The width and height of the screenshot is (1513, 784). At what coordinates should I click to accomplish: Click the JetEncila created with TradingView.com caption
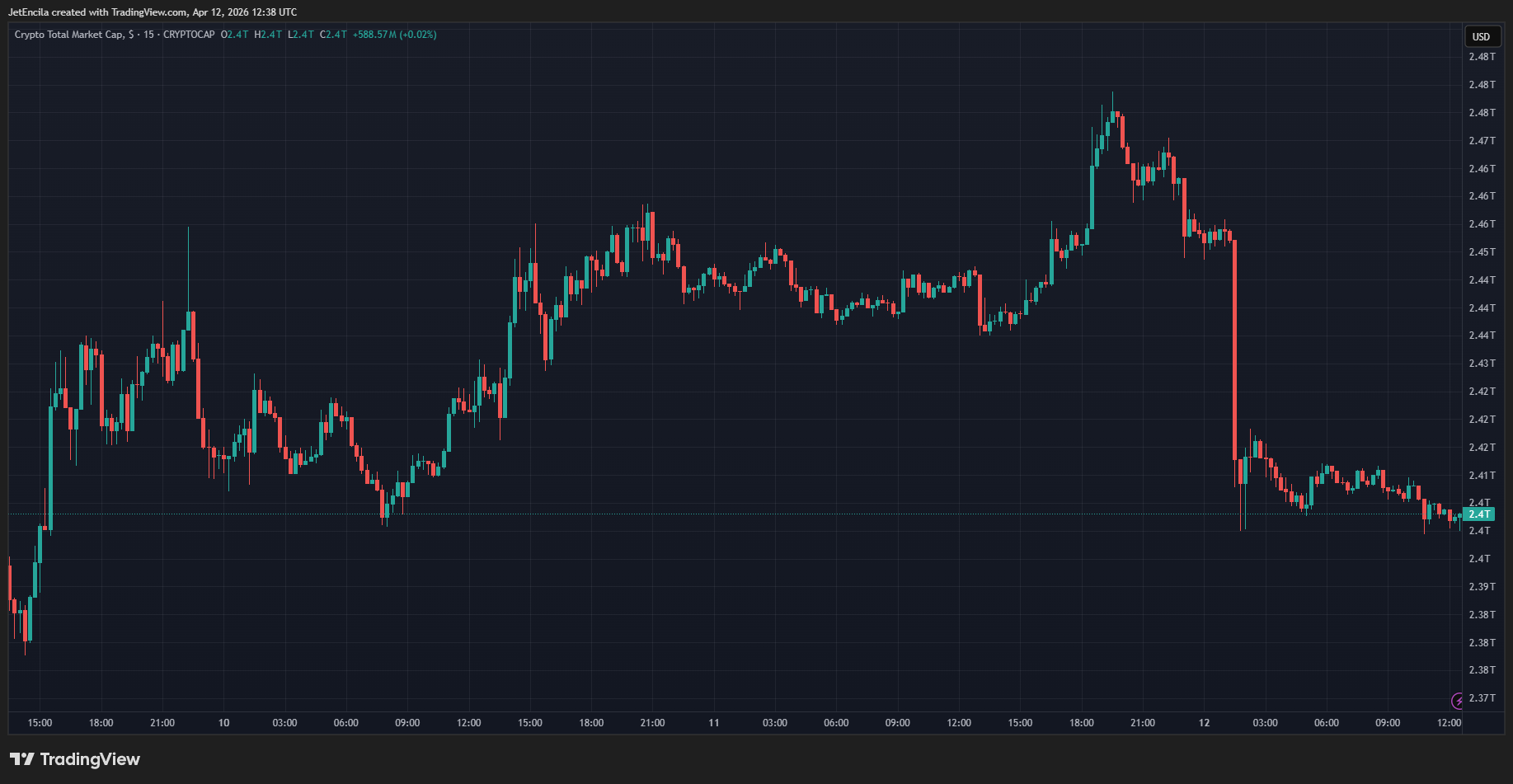pyautogui.click(x=153, y=12)
